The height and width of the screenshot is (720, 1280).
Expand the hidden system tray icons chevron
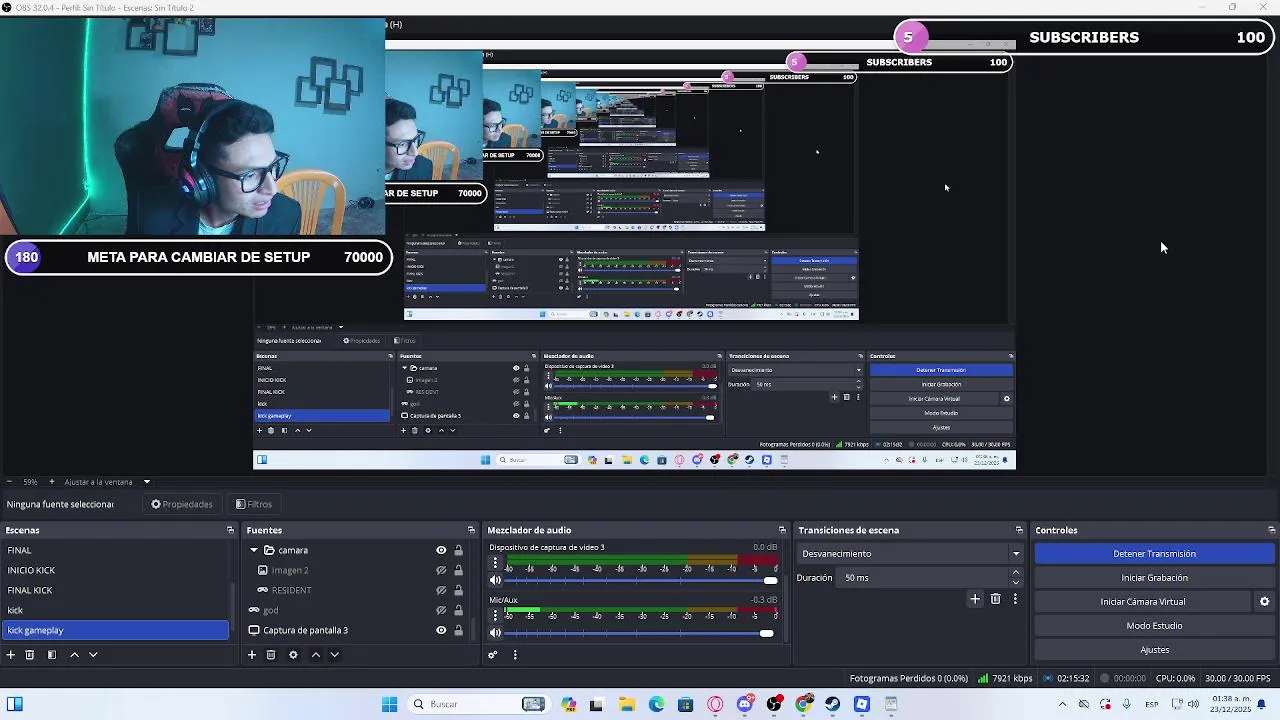tap(1062, 704)
